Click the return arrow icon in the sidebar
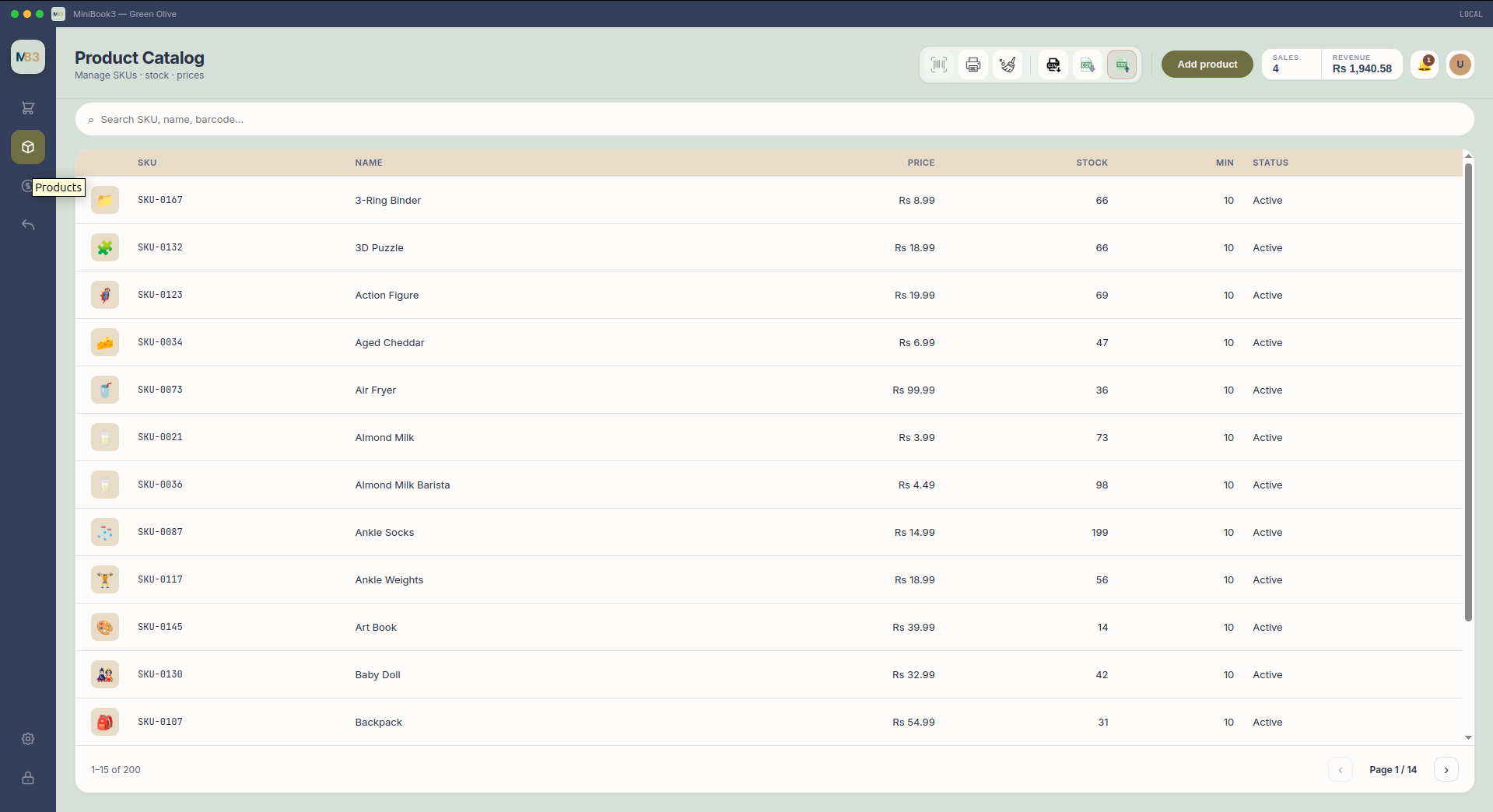Viewport: 1493px width, 812px height. point(28,225)
